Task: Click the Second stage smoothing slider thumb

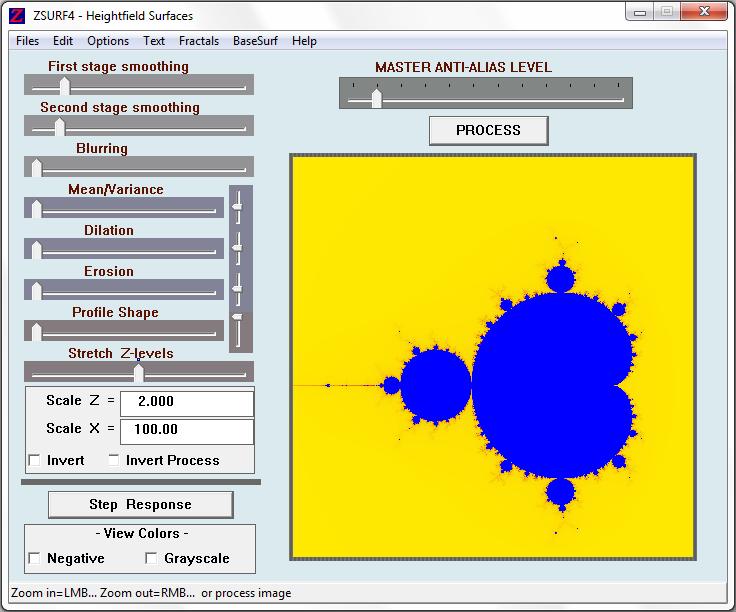Action: tap(60, 127)
